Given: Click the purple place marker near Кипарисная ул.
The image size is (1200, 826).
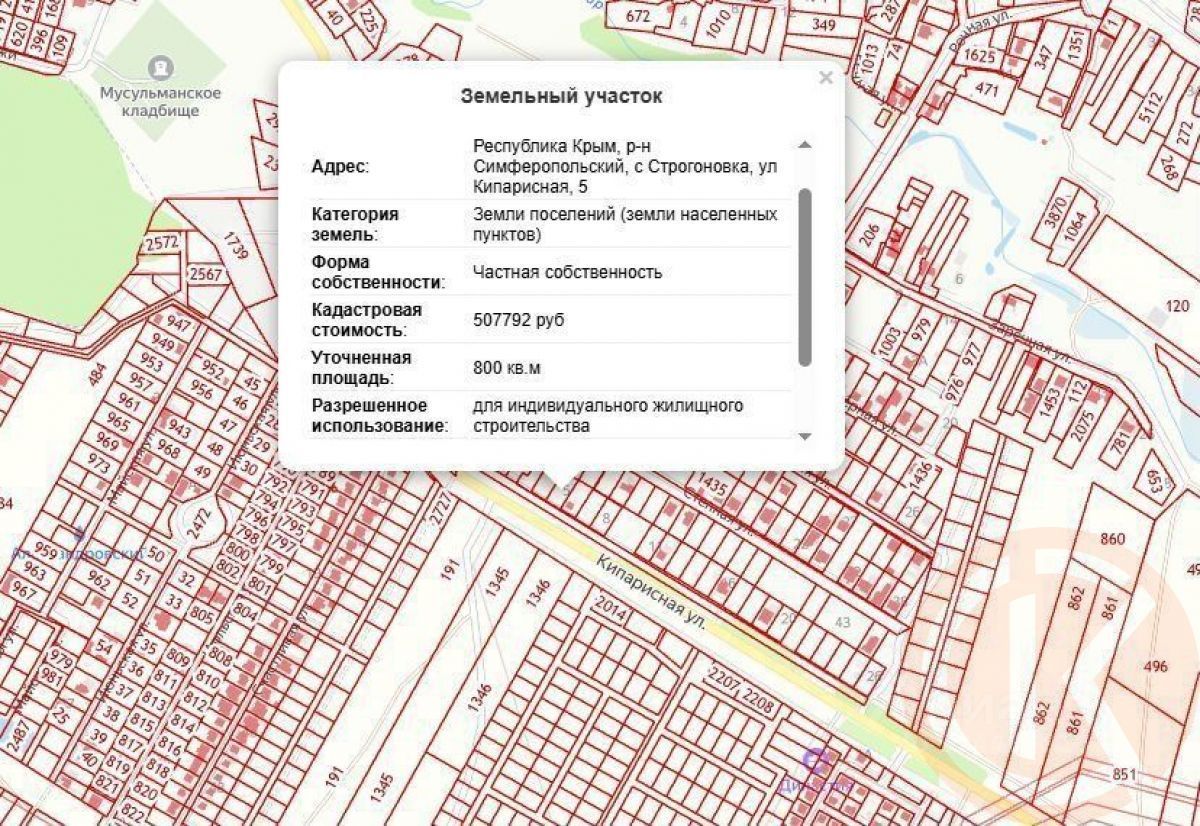Looking at the screenshot, I should click(x=818, y=762).
